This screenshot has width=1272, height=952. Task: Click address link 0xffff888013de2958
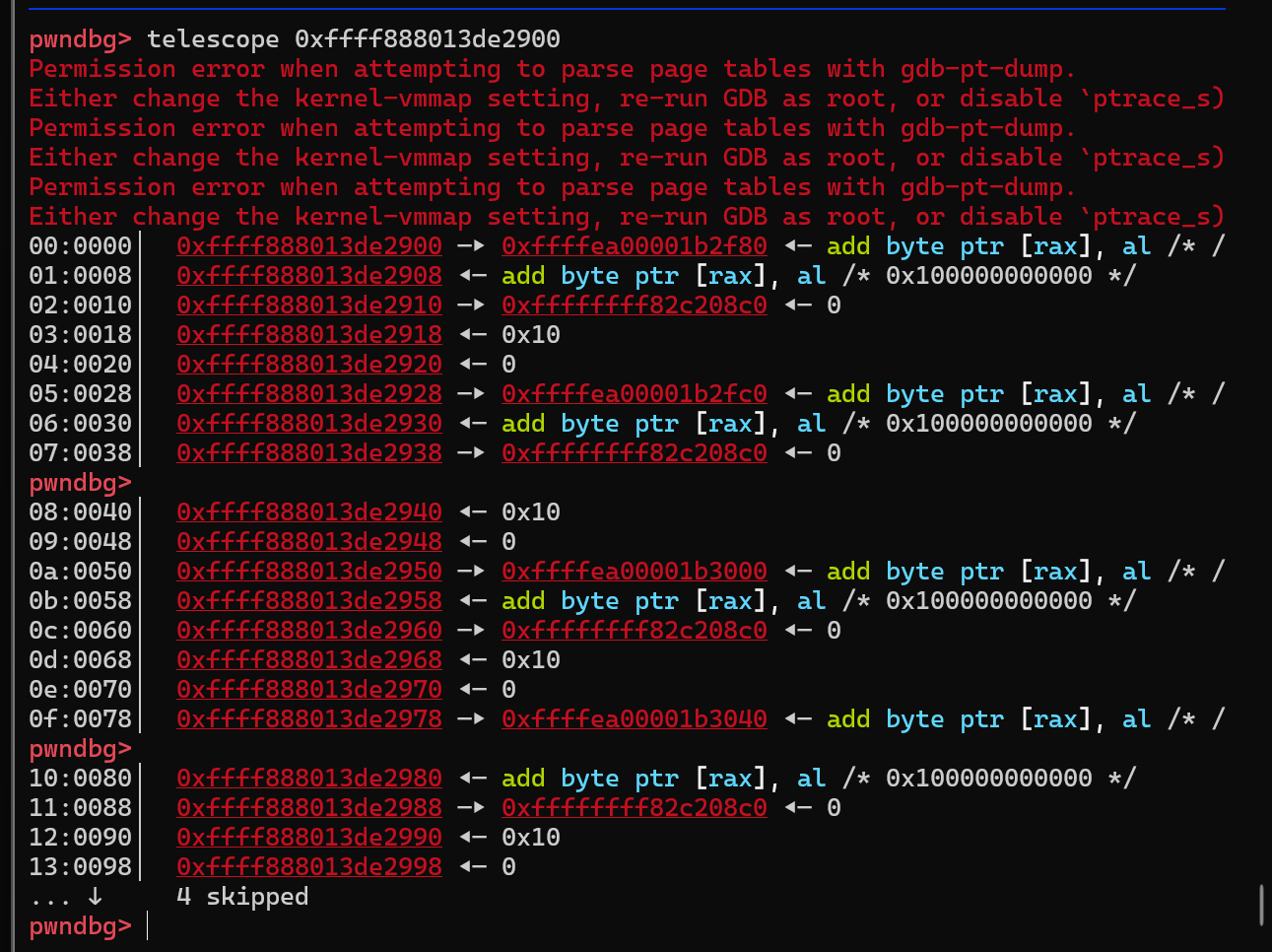[309, 601]
